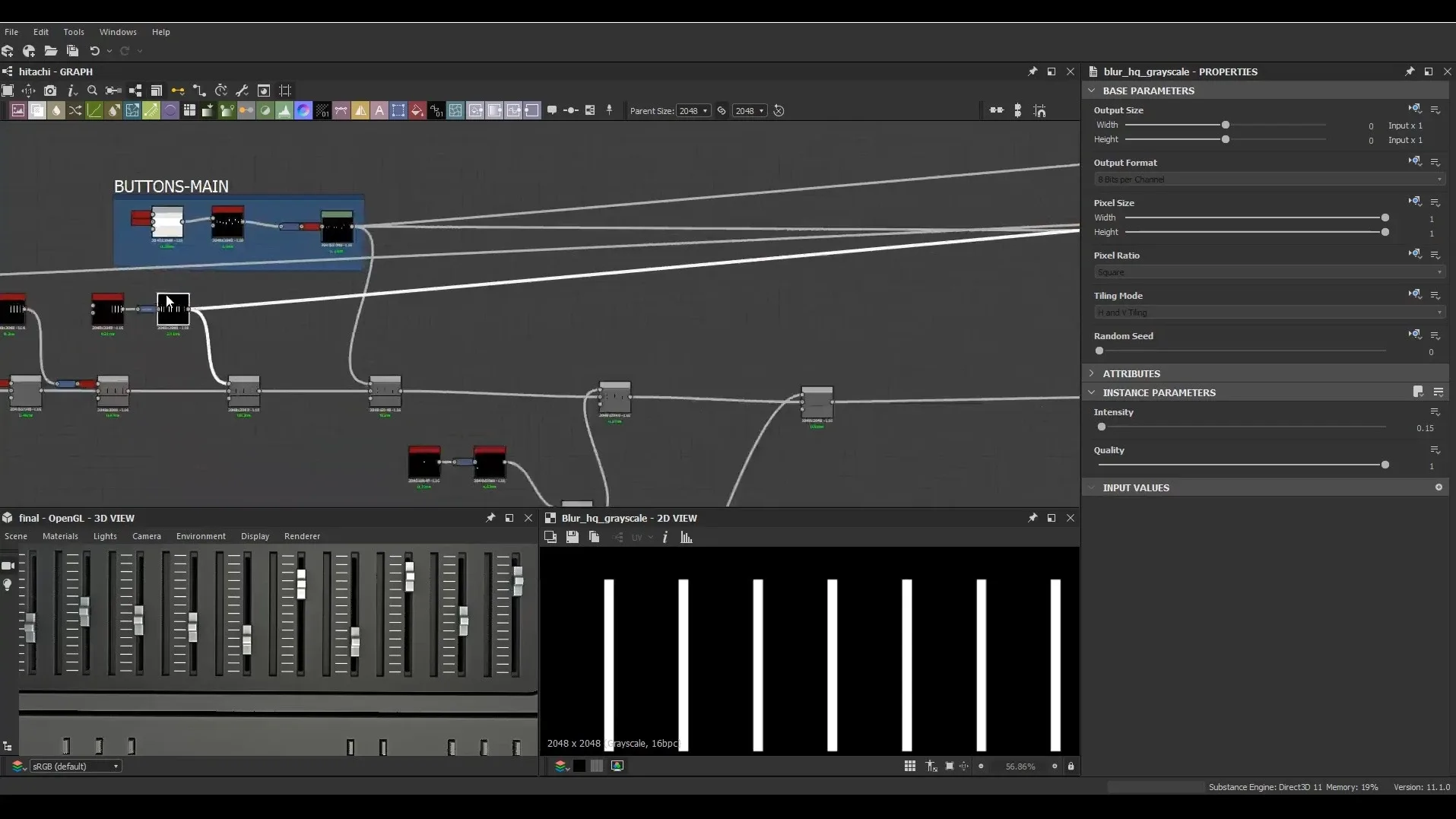Add an HSL node (rainbow circle icon)
The image size is (1456, 819).
click(303, 111)
